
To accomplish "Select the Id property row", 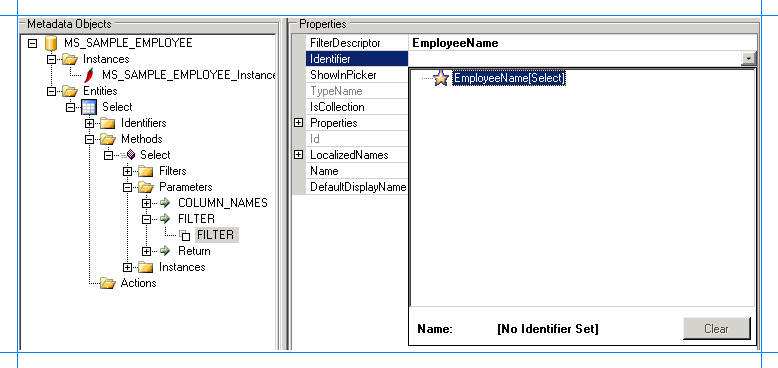I will click(x=356, y=139).
